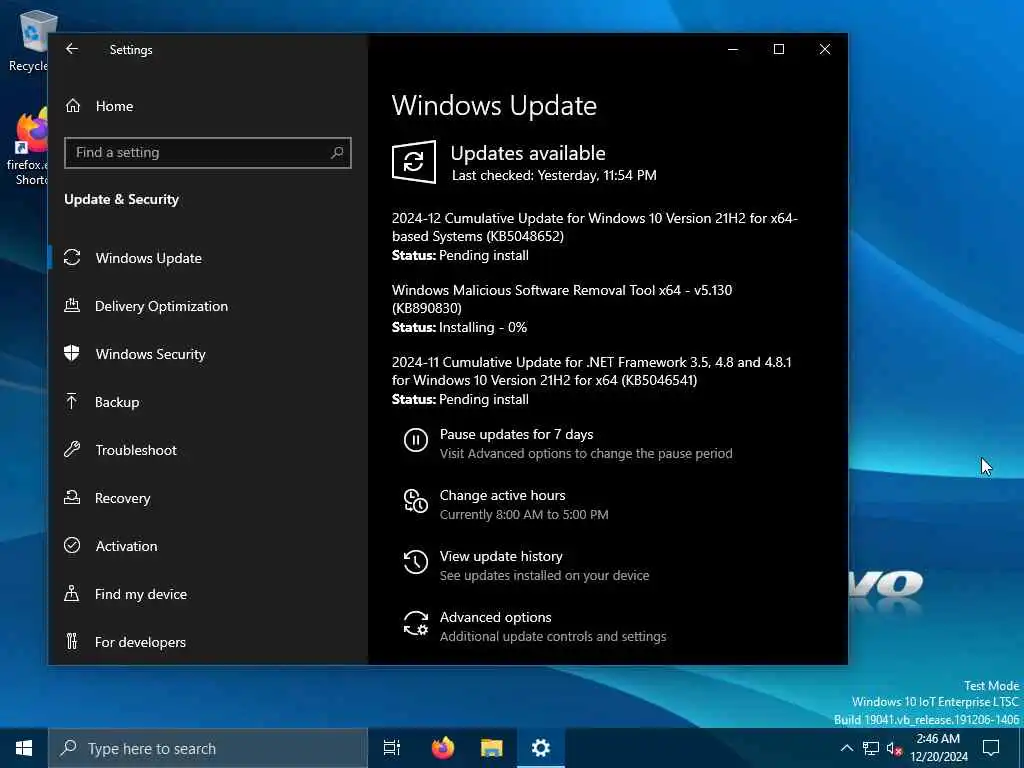
Task: Click the Recovery icon in sidebar
Action: 72,497
